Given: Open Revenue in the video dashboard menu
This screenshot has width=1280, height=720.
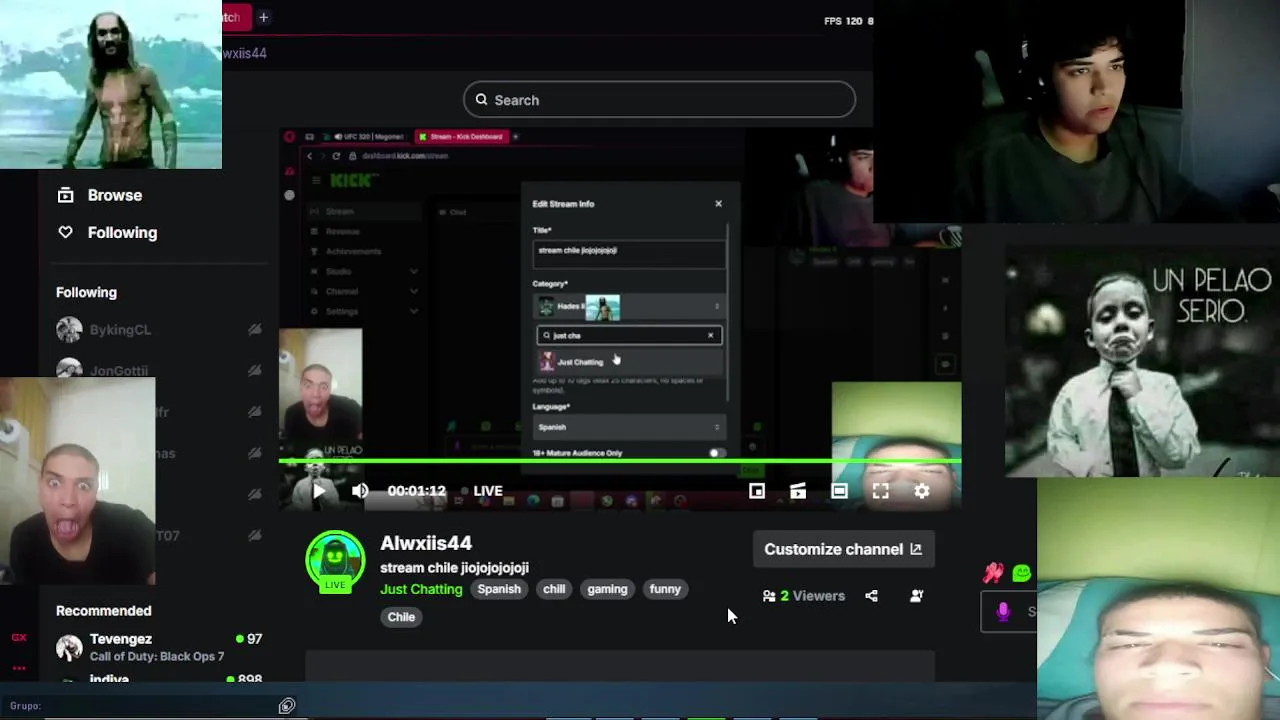Looking at the screenshot, I should (365, 231).
